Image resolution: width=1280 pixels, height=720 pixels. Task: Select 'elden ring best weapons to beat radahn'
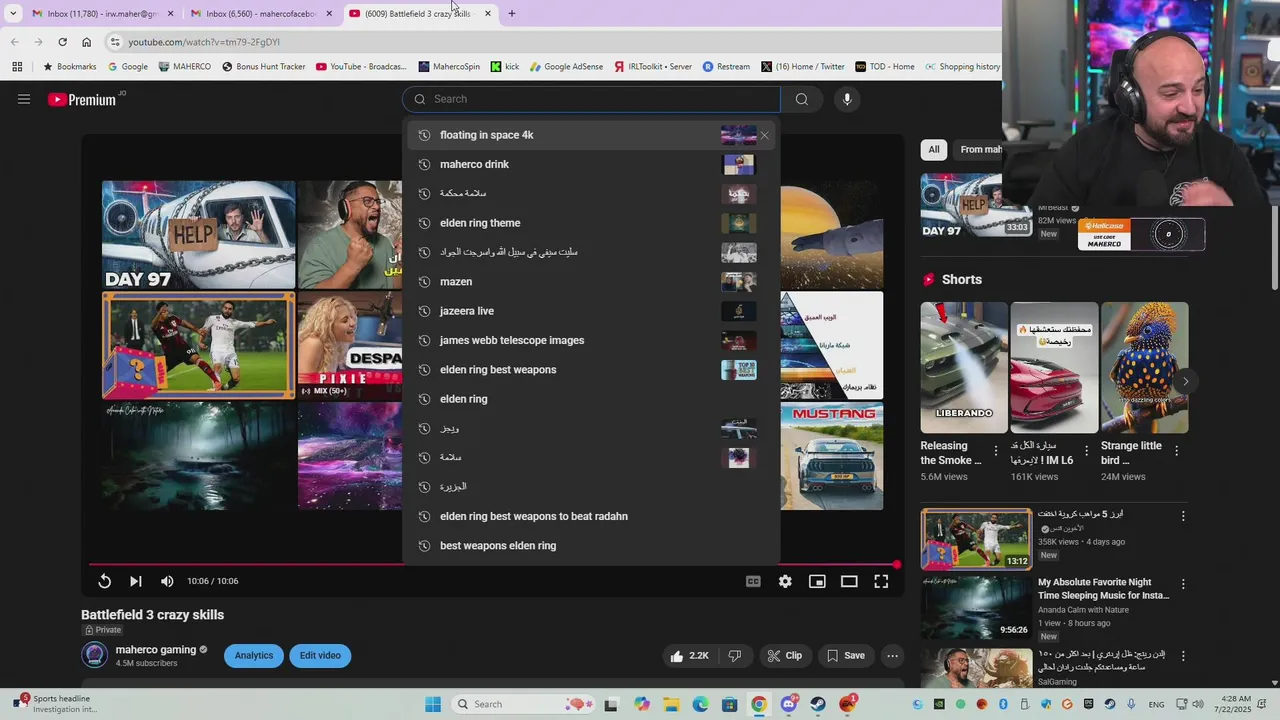(x=591, y=516)
